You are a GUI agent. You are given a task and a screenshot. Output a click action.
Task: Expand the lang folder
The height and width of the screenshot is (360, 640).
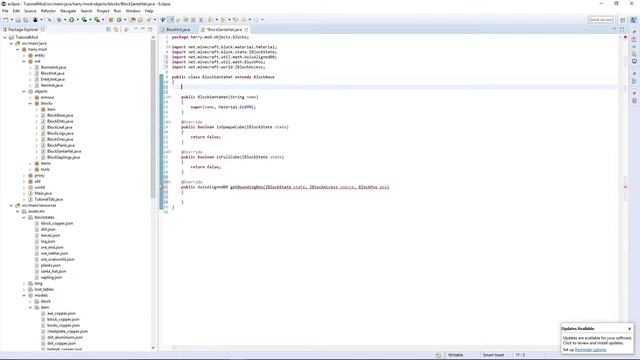click(x=24, y=283)
